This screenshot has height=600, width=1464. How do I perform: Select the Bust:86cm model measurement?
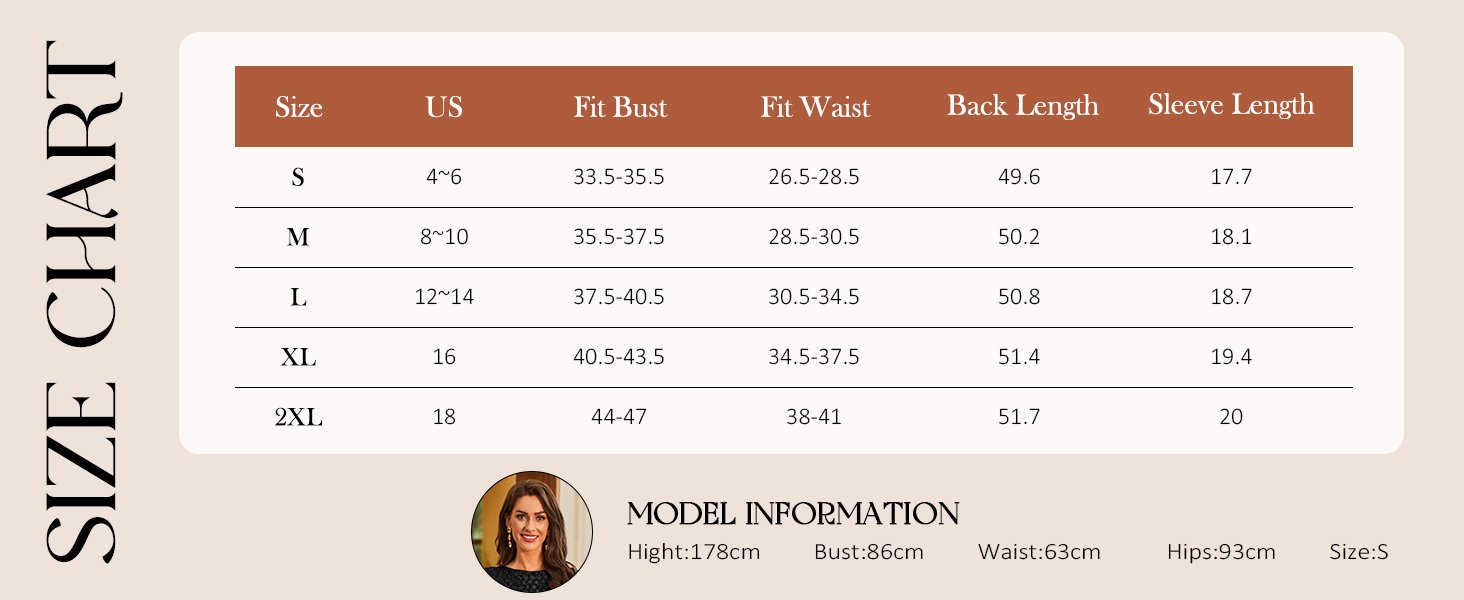[869, 552]
